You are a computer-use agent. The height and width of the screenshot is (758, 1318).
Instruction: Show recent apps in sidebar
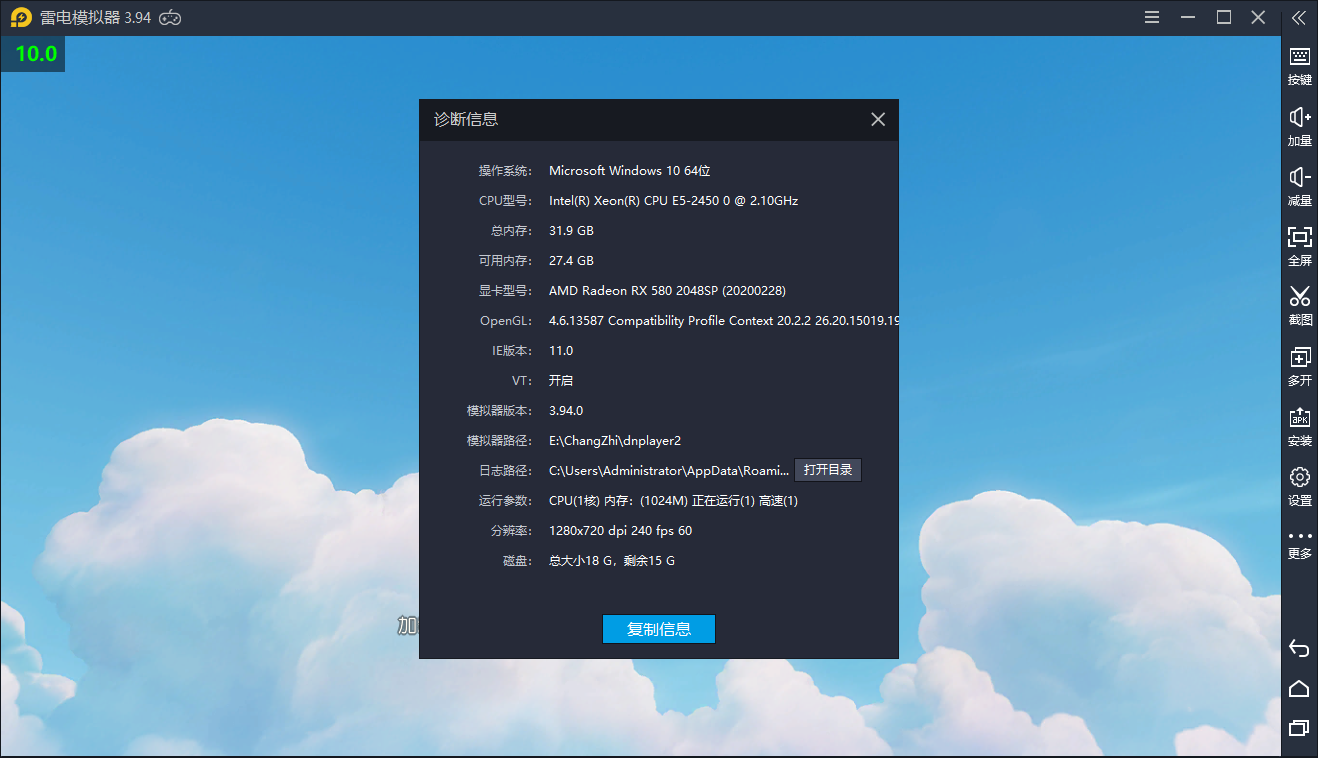[x=1299, y=728]
